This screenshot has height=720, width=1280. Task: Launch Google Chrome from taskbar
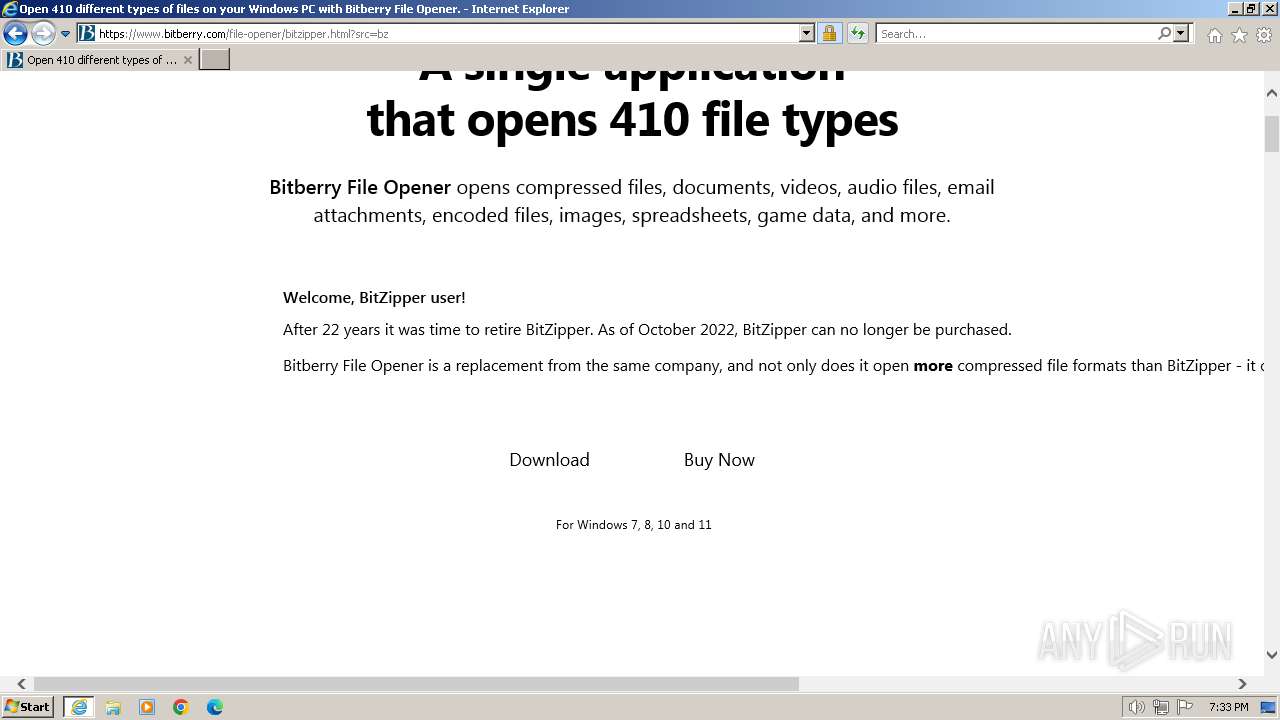pyautogui.click(x=181, y=707)
